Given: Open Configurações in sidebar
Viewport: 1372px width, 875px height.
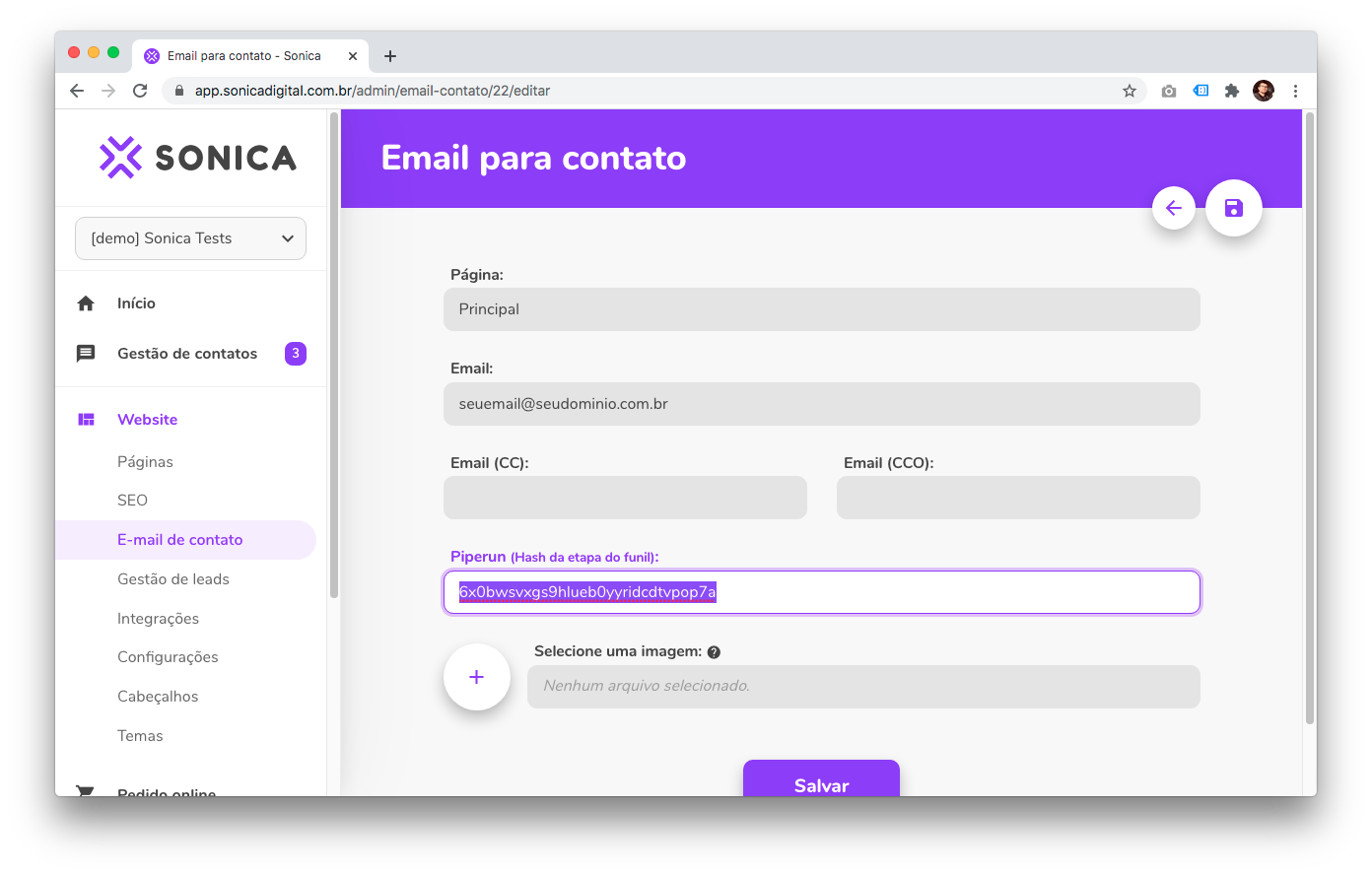Looking at the screenshot, I should 168,657.
